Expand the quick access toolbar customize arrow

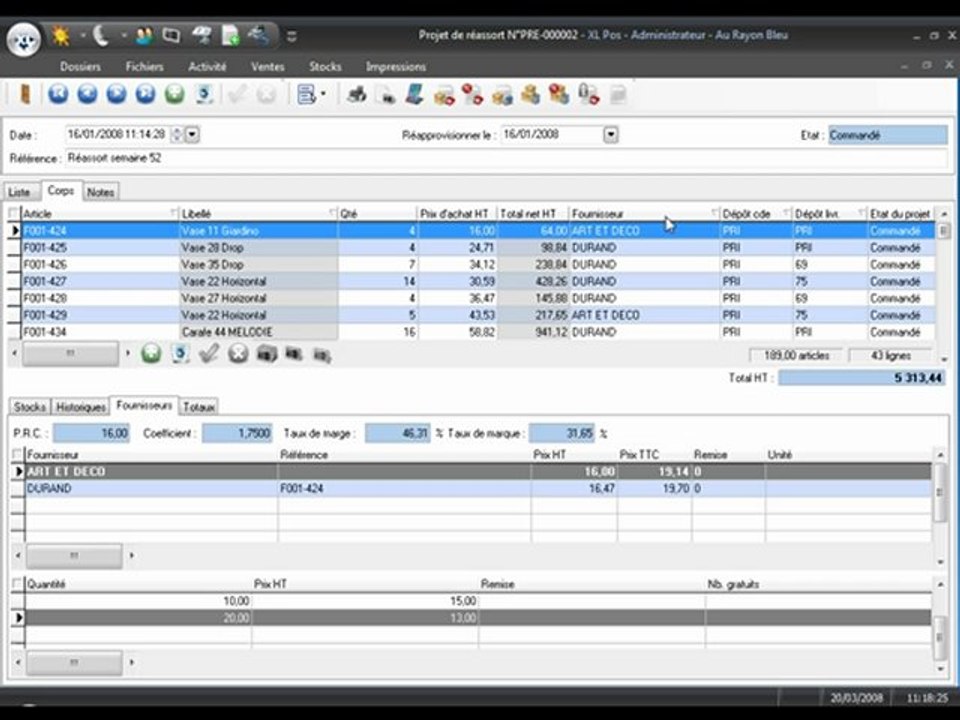coord(292,36)
